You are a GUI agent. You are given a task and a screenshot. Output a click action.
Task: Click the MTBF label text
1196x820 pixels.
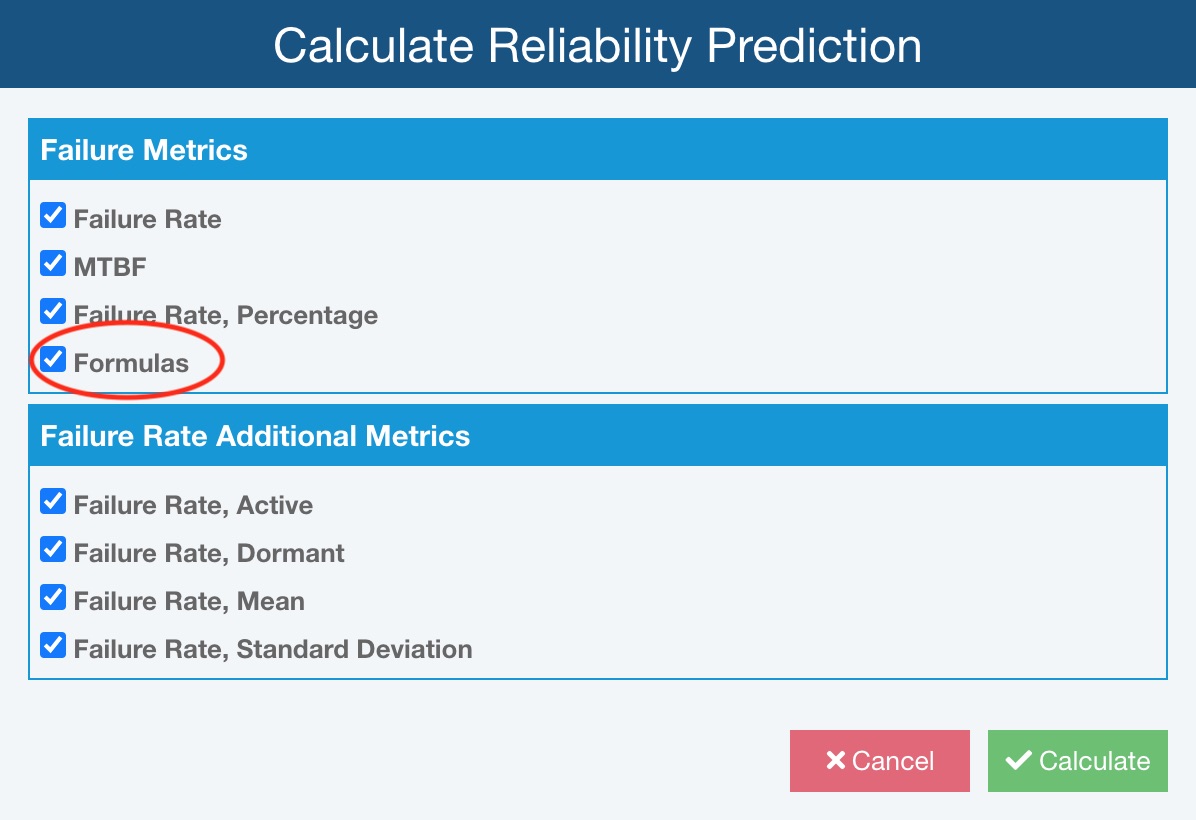(x=110, y=267)
